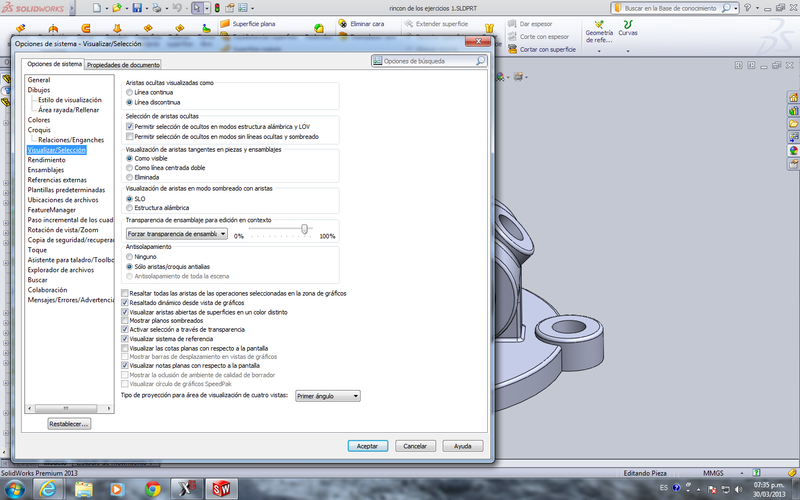
Task: Open dropdown arrow next to Save icon
Action: click(x=146, y=8)
